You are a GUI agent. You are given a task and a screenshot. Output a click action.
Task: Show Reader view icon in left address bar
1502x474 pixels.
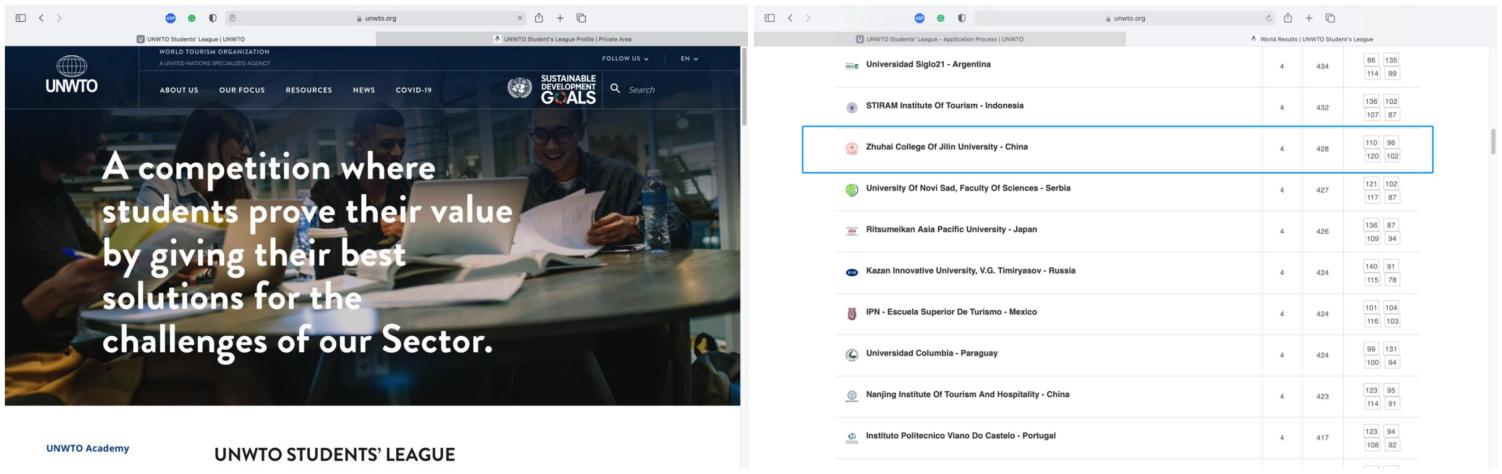232,18
